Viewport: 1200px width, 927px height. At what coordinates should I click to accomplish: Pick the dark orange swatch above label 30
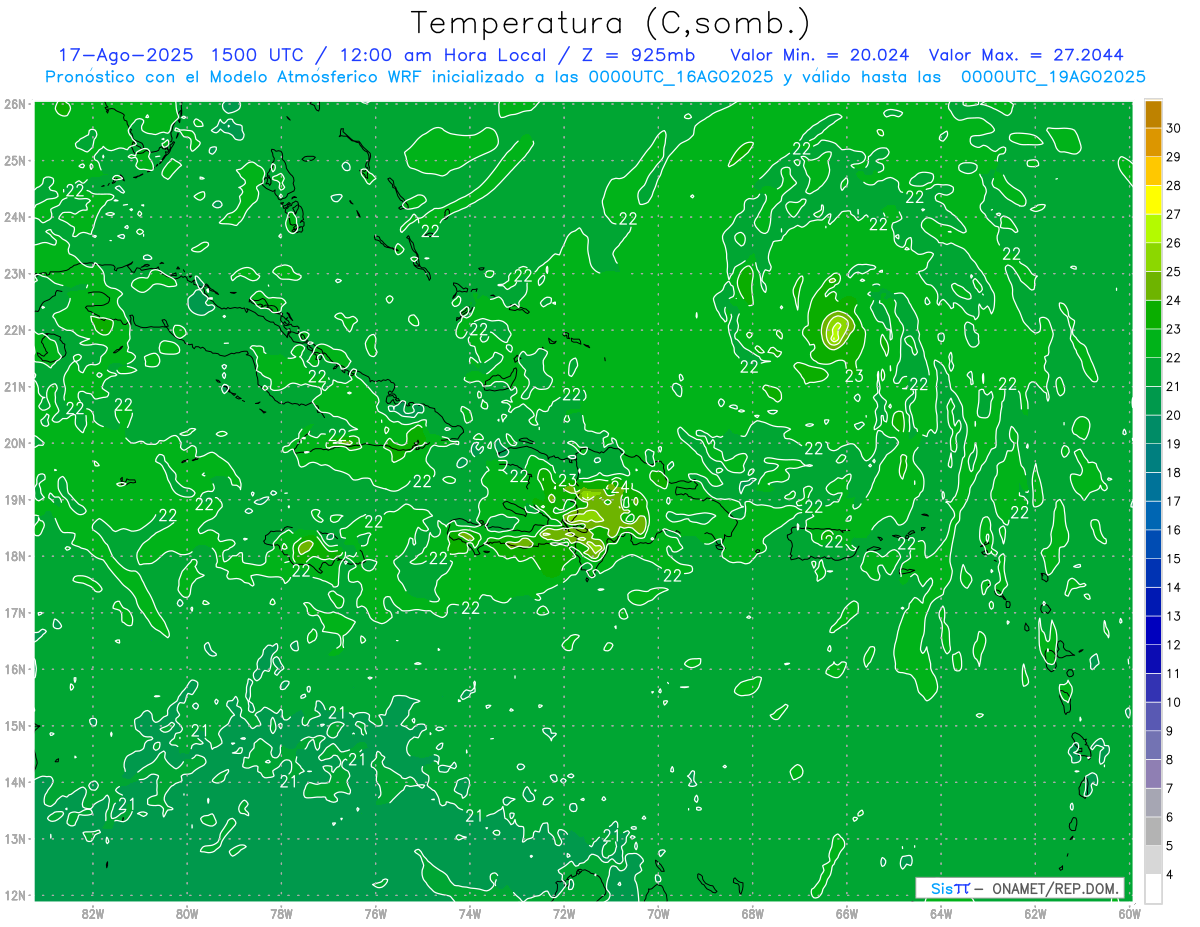(1153, 114)
